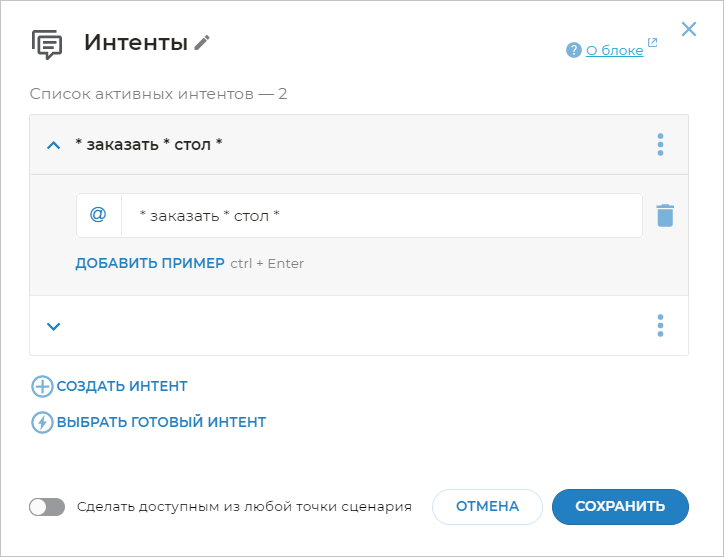This screenshot has height=557, width=724.
Task: Click the plus icon for creating intent
Action: pos(42,387)
